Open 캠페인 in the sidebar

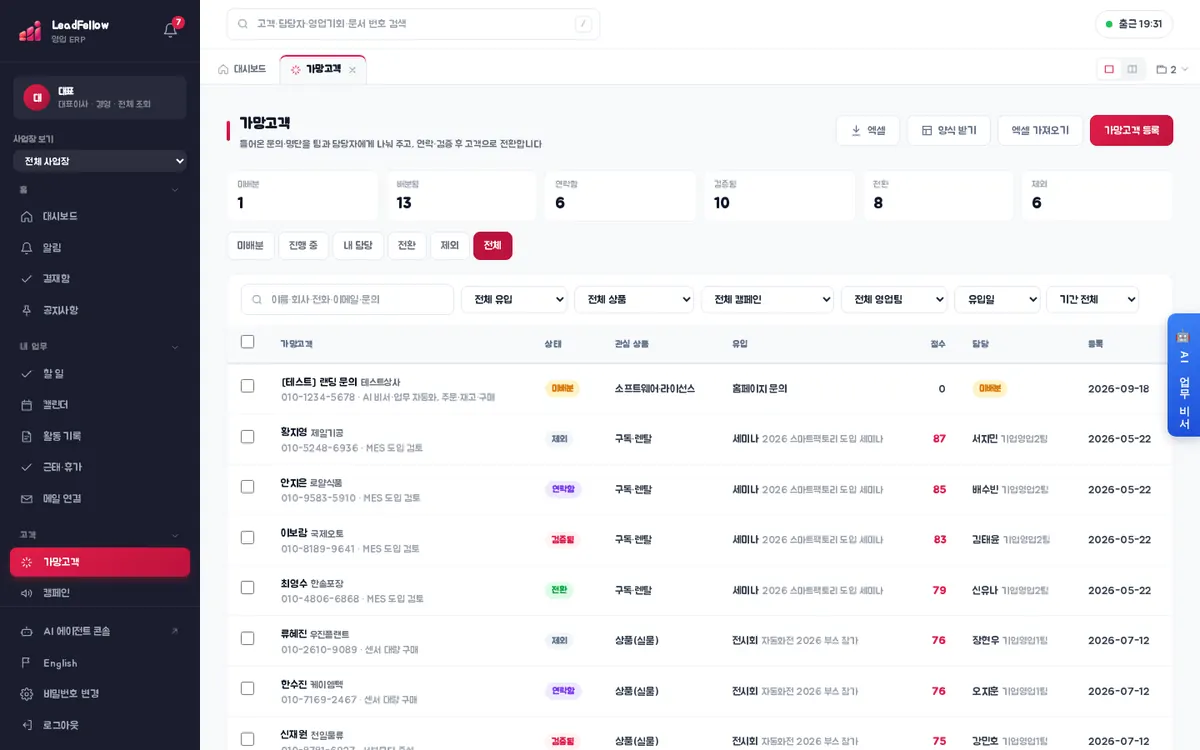pos(100,593)
